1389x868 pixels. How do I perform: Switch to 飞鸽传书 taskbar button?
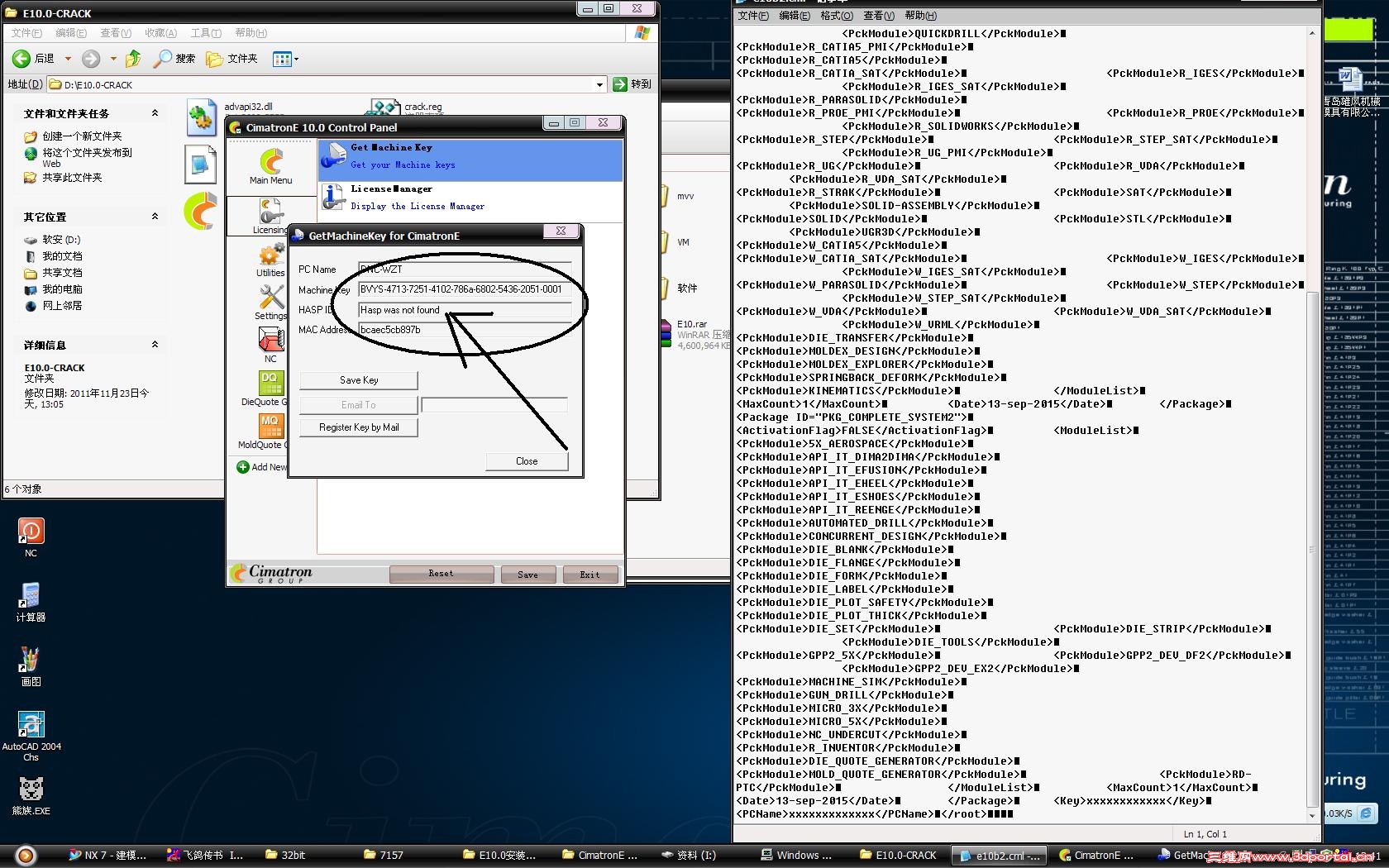(207, 856)
